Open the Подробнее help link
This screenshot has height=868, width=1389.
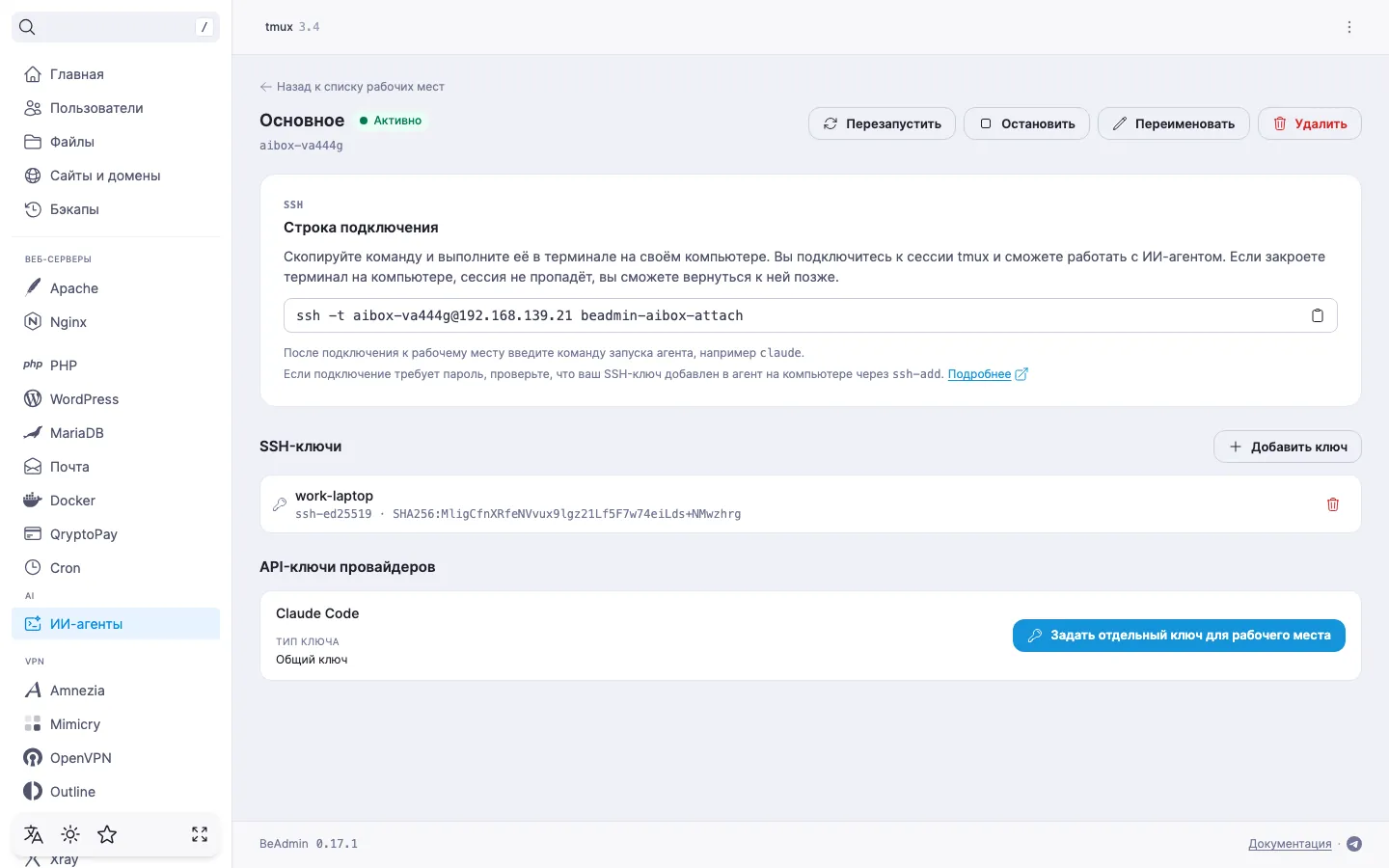[988, 374]
